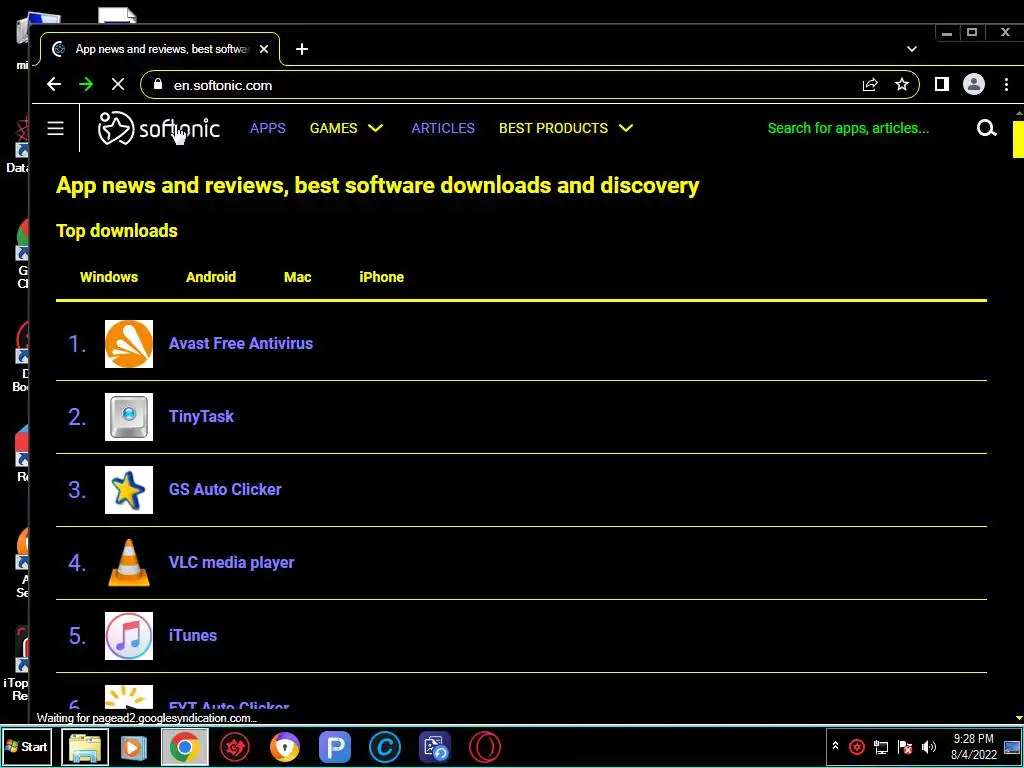Open the purple P taskbar app
The image size is (1024, 768).
(335, 747)
